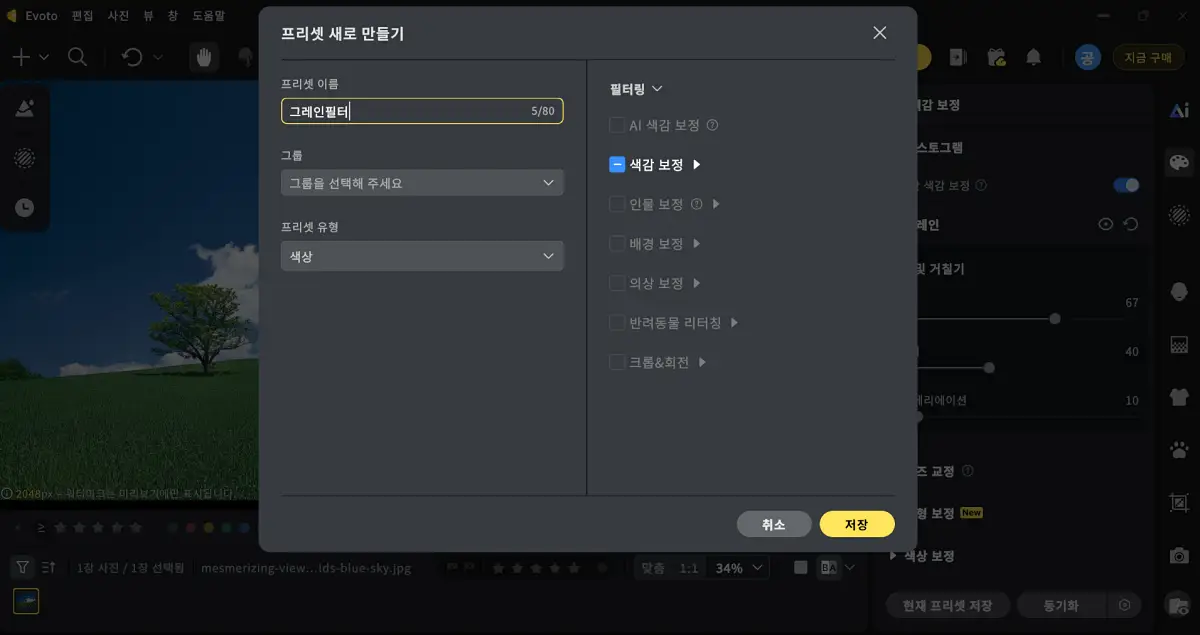Uncheck the 색감 보정 checkbox

(x=617, y=165)
